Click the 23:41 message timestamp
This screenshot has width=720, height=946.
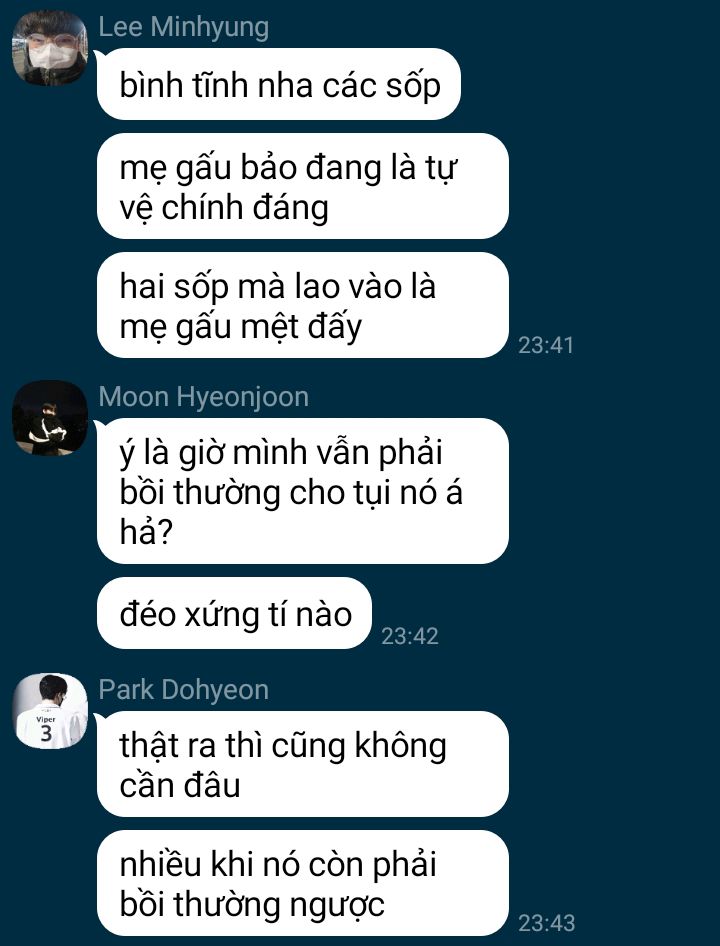(x=546, y=345)
